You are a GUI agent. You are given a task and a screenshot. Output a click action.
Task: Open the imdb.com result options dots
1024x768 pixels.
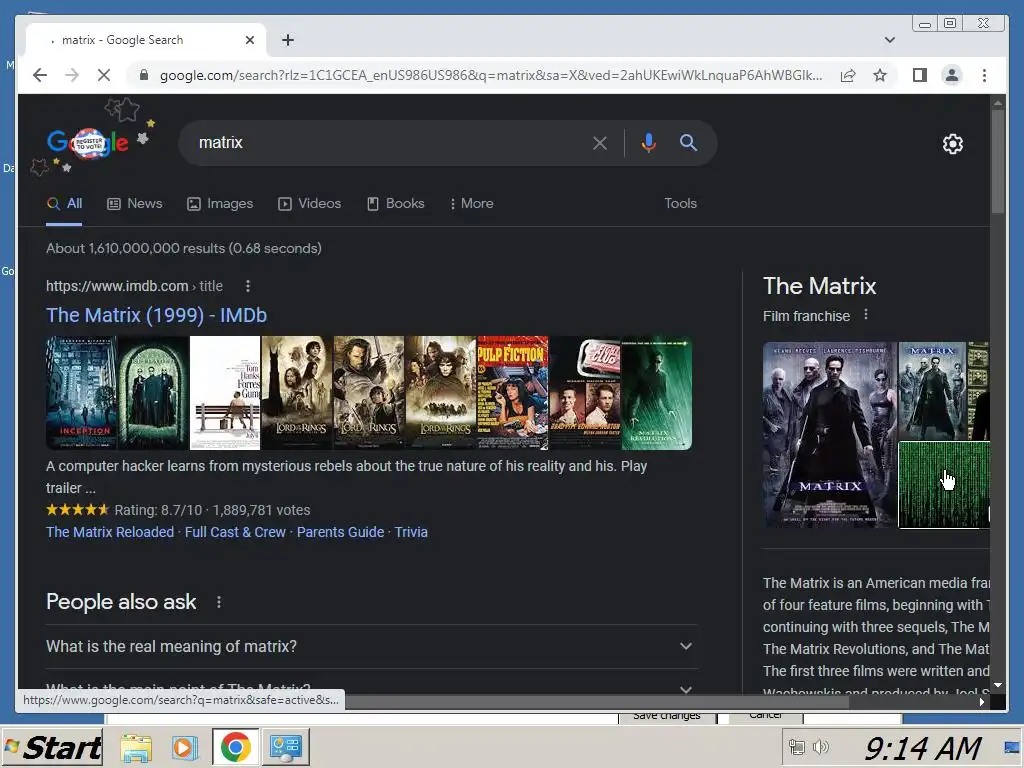[248, 286]
